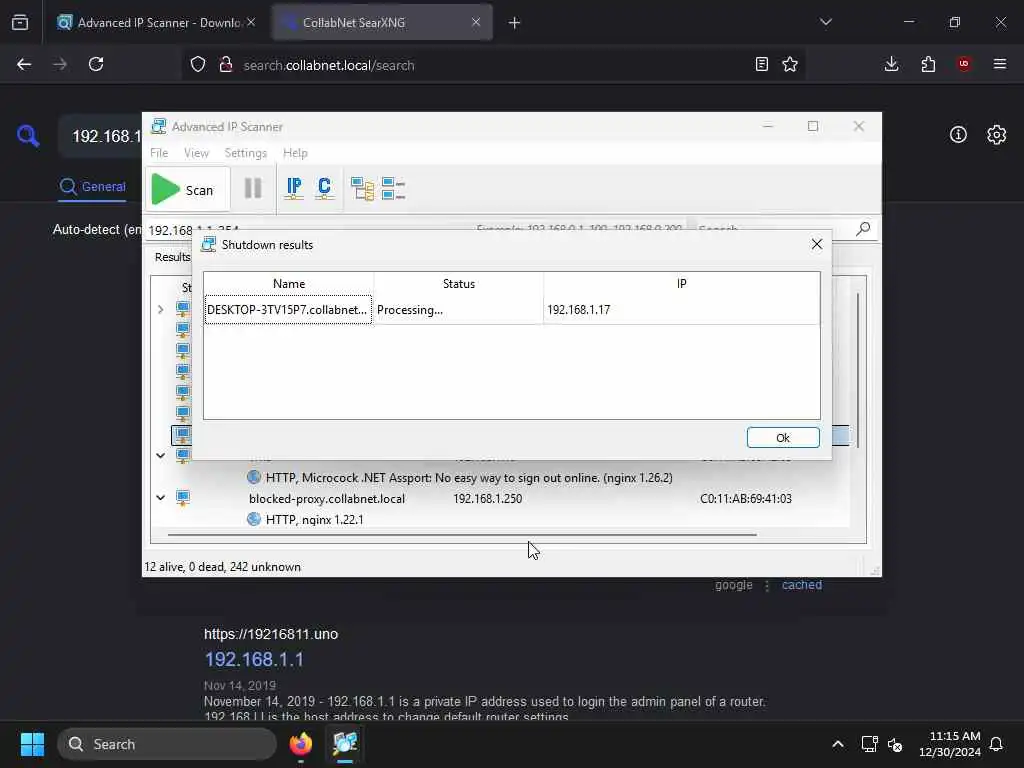1024x768 pixels.
Task: Show hidden system tray icons chevron
Action: pyautogui.click(x=838, y=744)
